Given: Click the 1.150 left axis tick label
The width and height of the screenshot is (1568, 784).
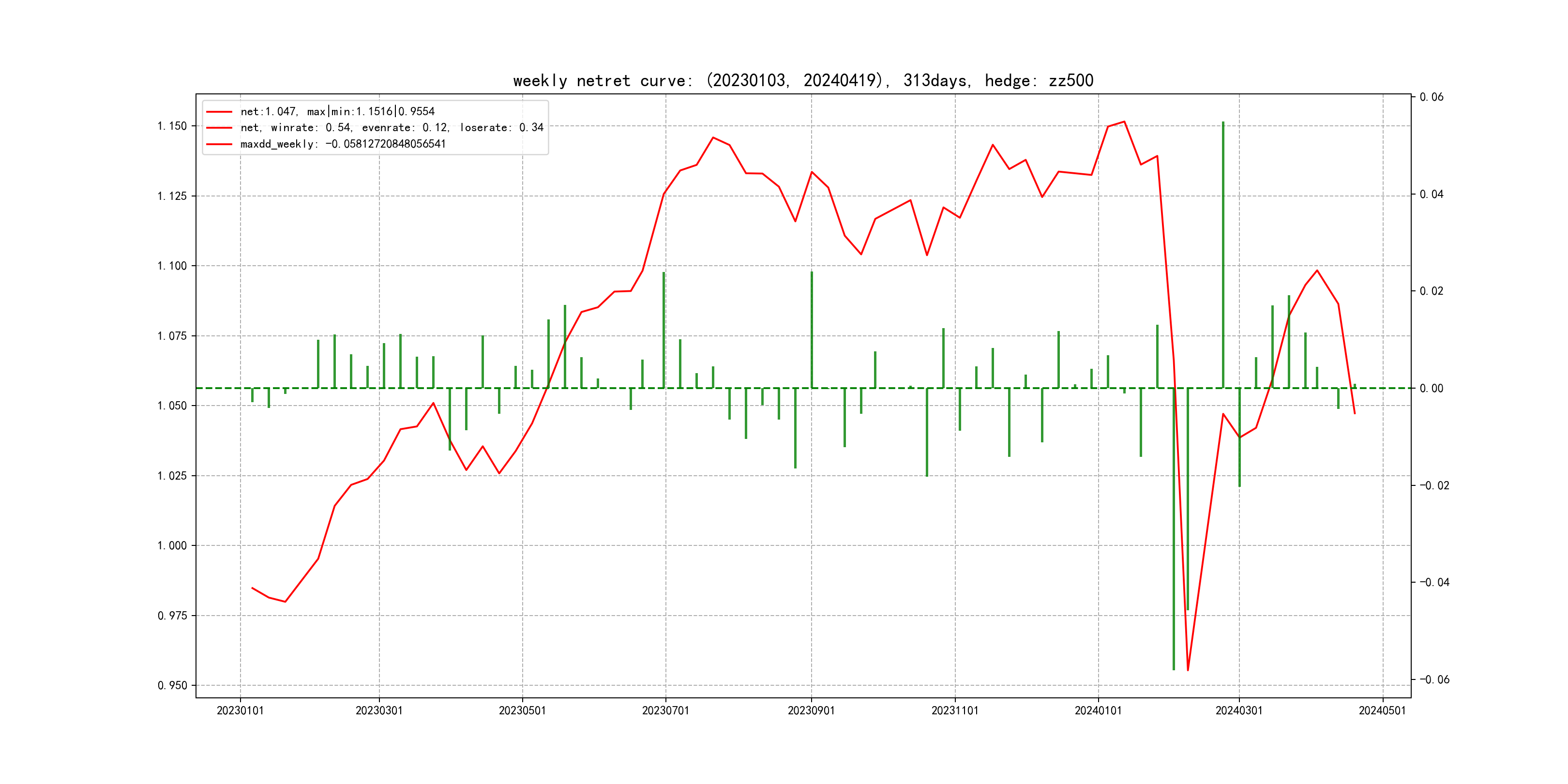Looking at the screenshot, I should pyautogui.click(x=172, y=126).
